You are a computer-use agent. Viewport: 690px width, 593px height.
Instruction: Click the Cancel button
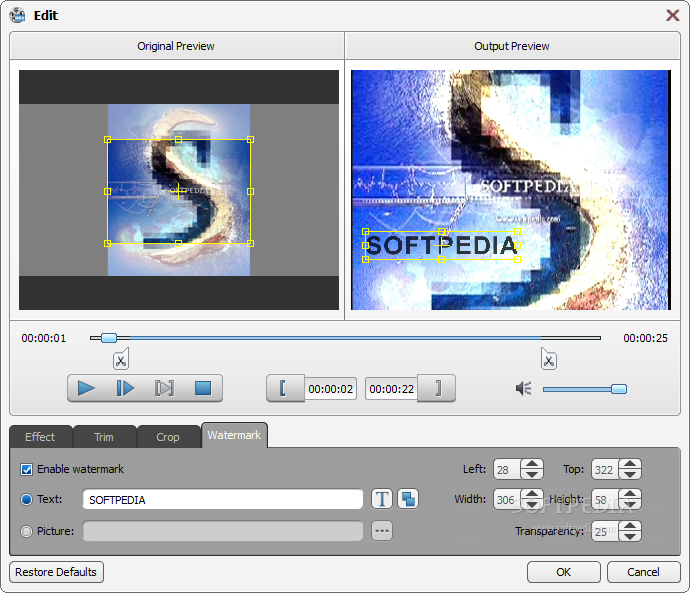tap(643, 572)
